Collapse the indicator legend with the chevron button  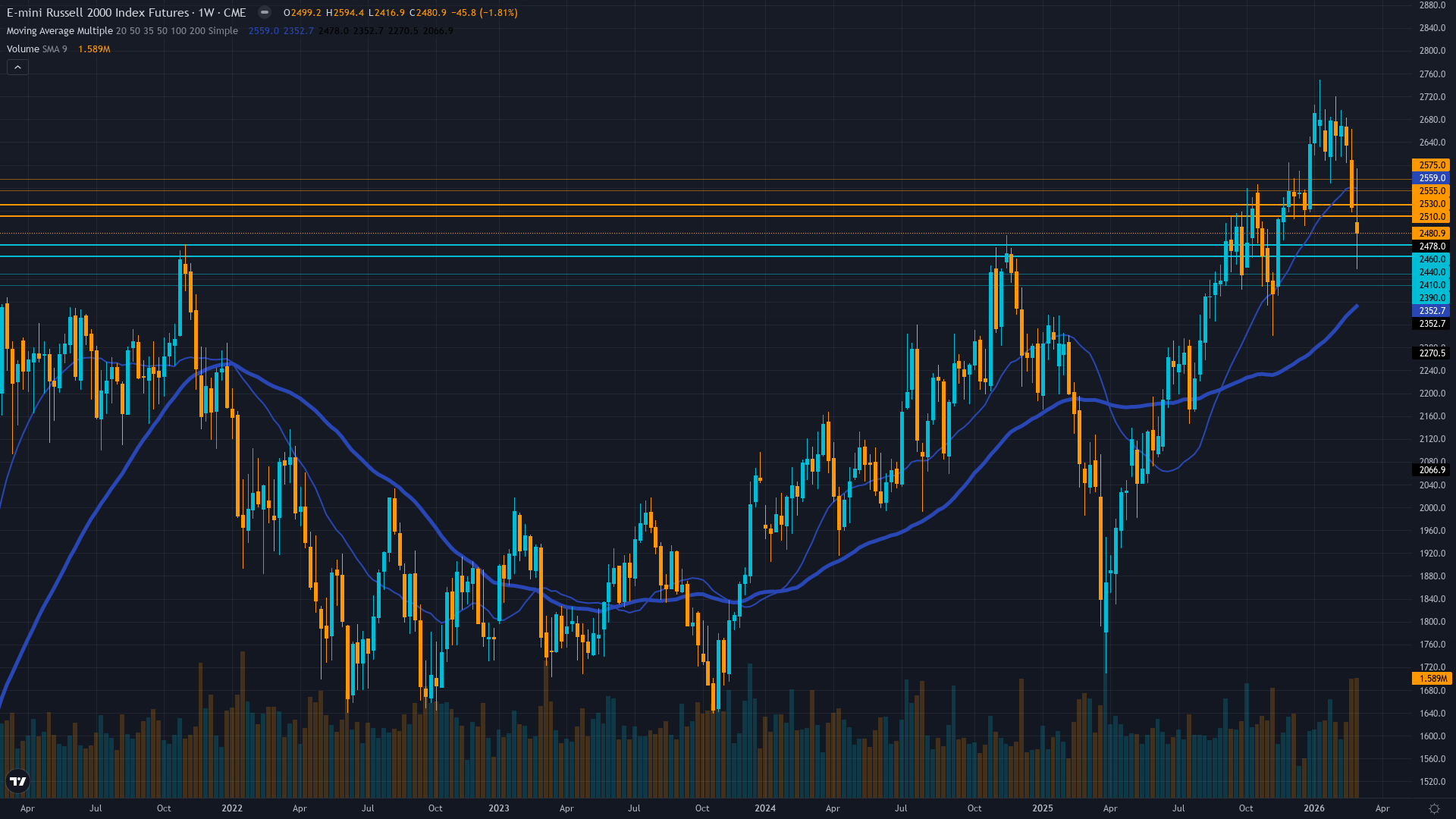click(x=17, y=67)
